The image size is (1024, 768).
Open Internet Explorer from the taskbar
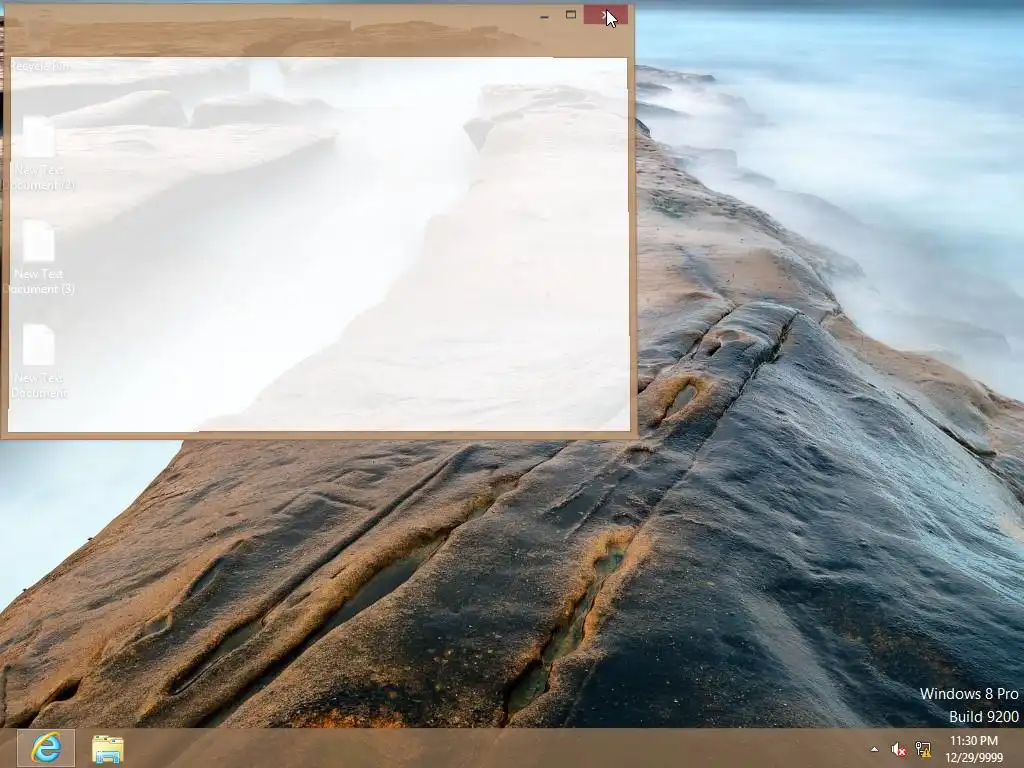coord(46,748)
